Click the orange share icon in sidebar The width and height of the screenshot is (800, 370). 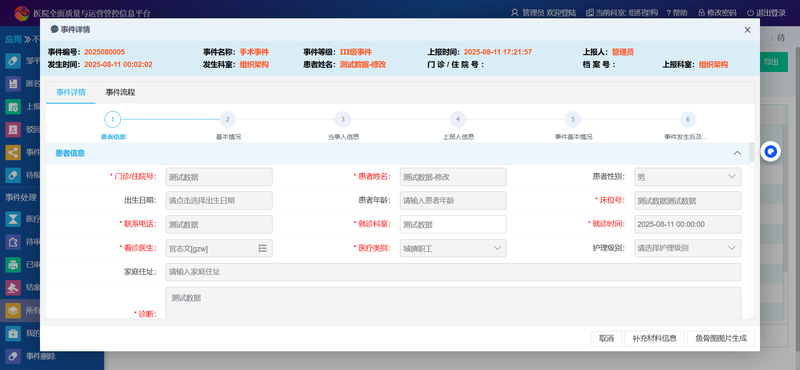click(13, 152)
